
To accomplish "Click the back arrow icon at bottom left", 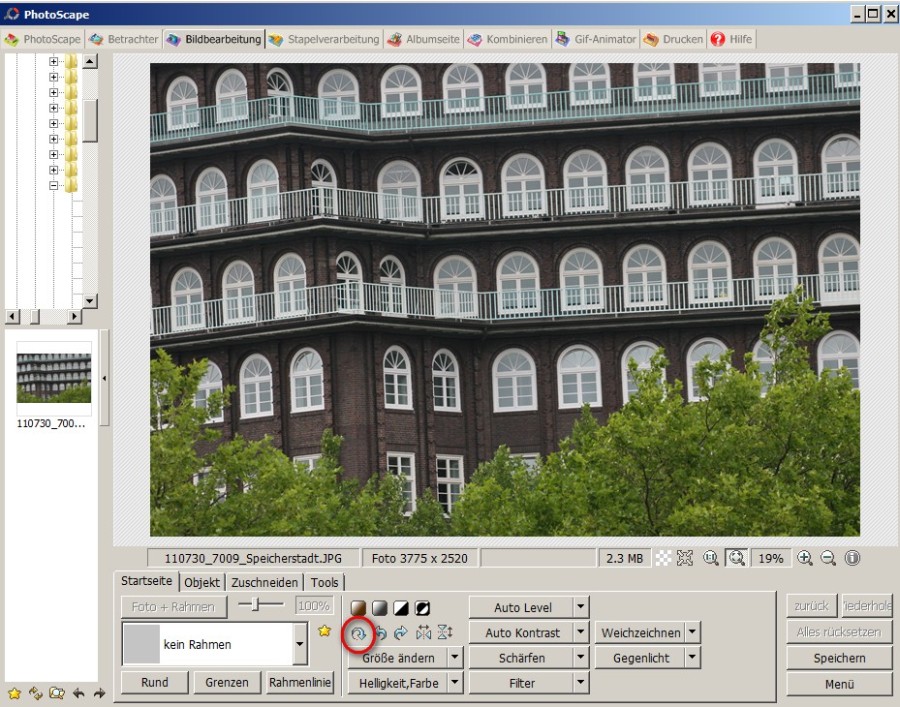I will point(78,693).
